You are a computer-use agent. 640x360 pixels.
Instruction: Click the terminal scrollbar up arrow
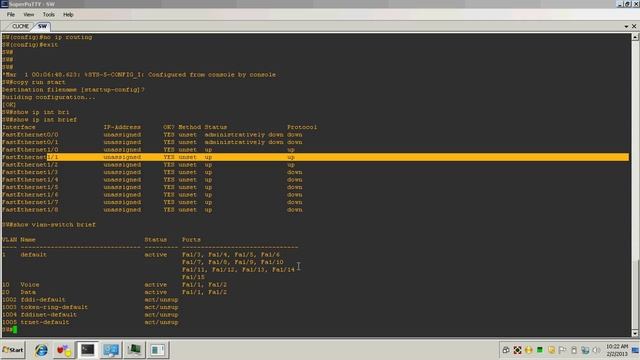point(635,37)
